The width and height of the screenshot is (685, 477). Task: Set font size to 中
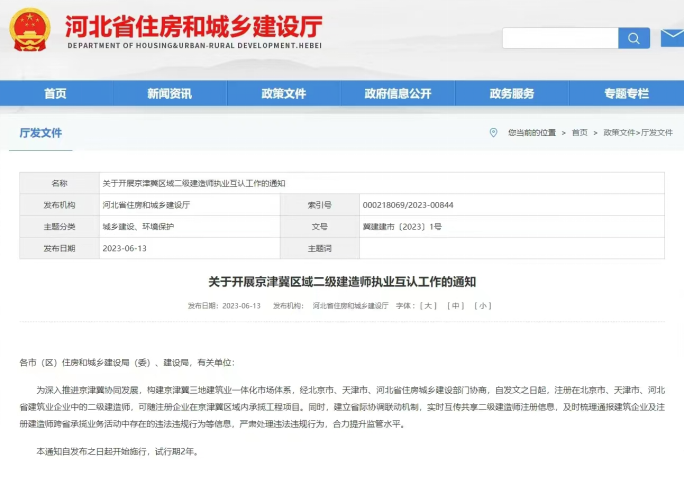[x=456, y=306]
